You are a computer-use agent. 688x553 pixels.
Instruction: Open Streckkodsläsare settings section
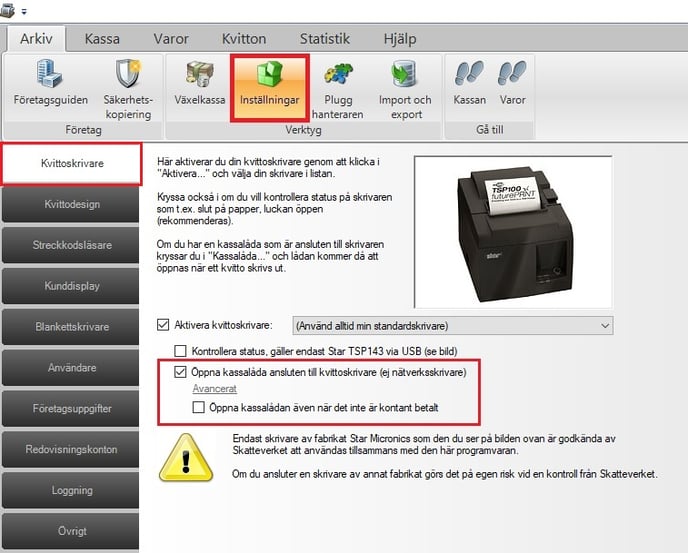pos(71,245)
